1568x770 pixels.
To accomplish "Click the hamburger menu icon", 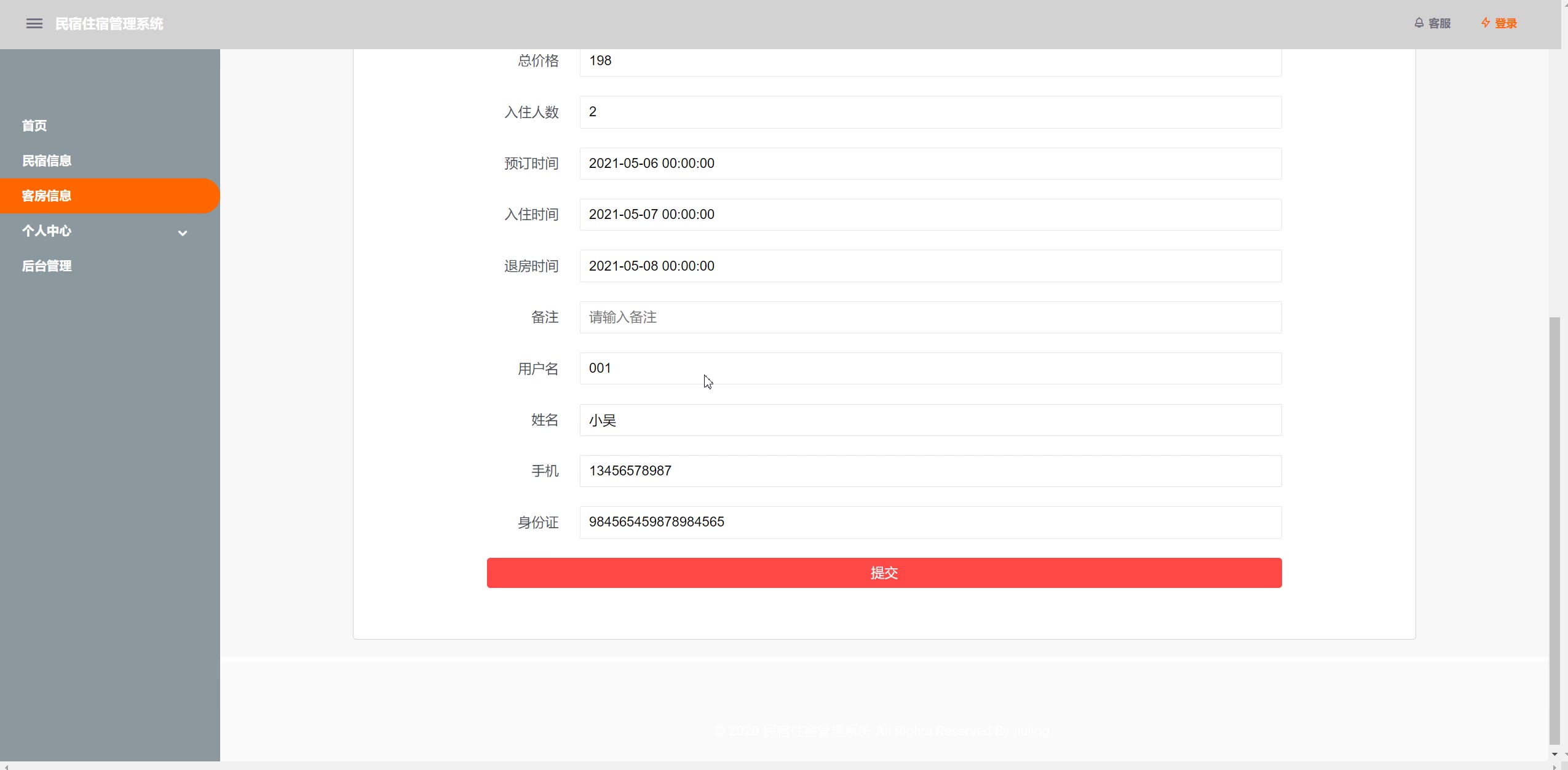I will click(34, 24).
